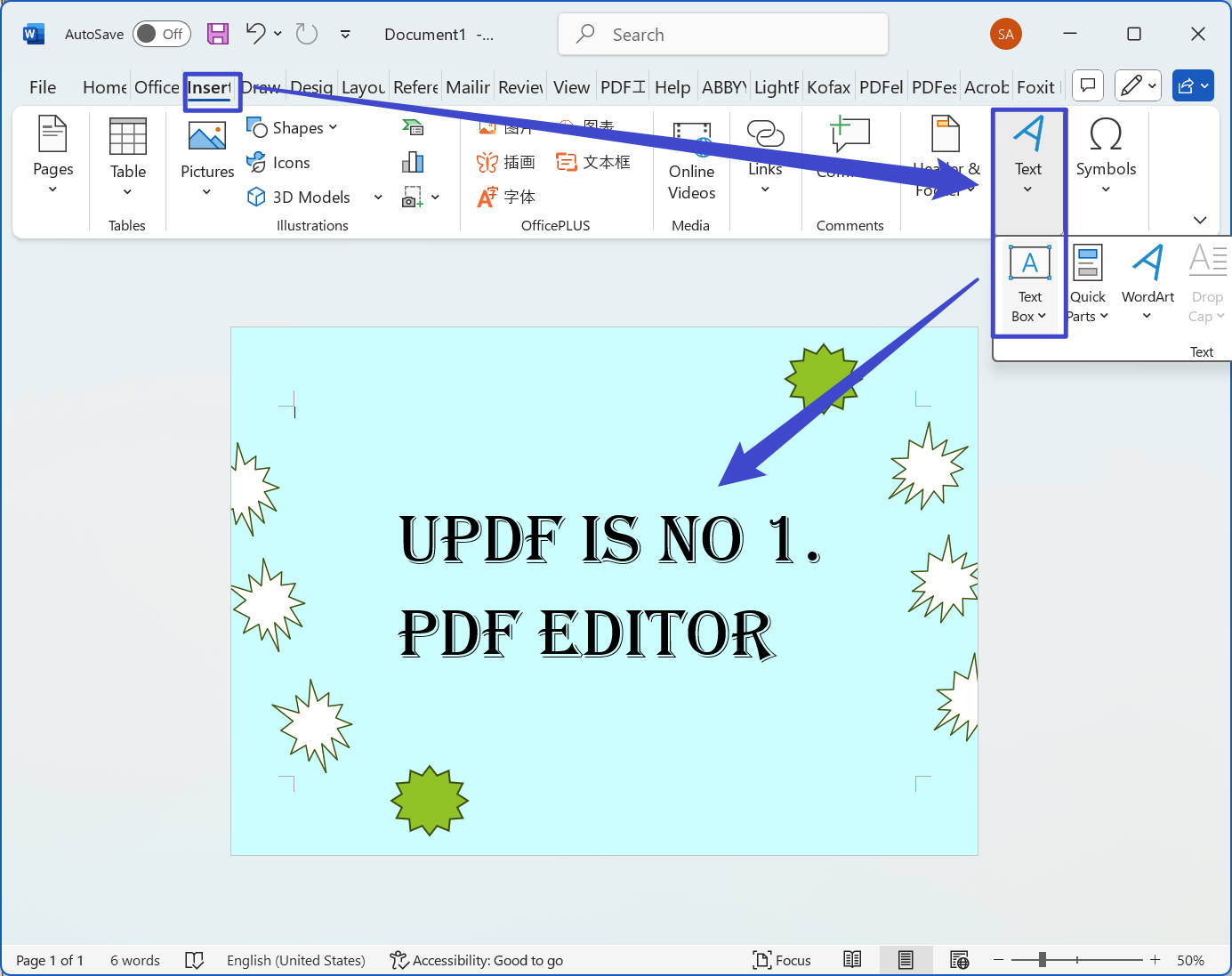The image size is (1232, 976).
Task: Switch to the Home tab
Action: (104, 87)
